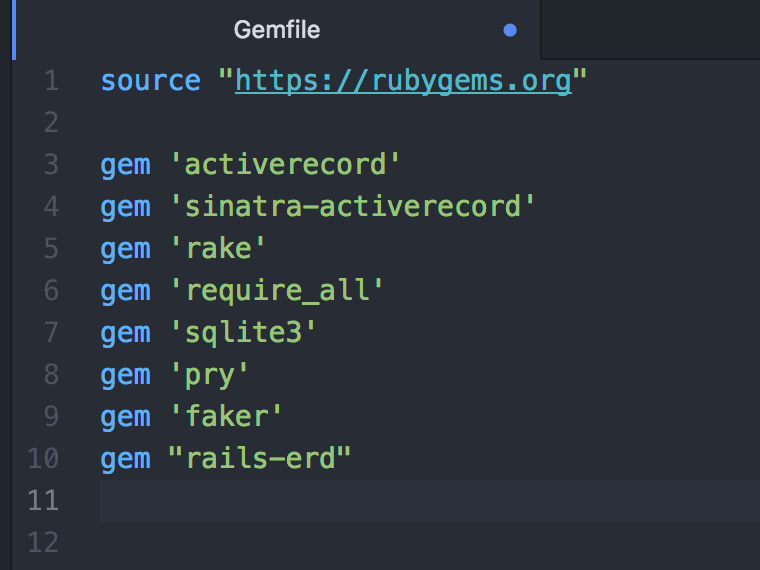This screenshot has width=760, height=570.
Task: Click line number 6 in the gutter
Action: click(51, 291)
